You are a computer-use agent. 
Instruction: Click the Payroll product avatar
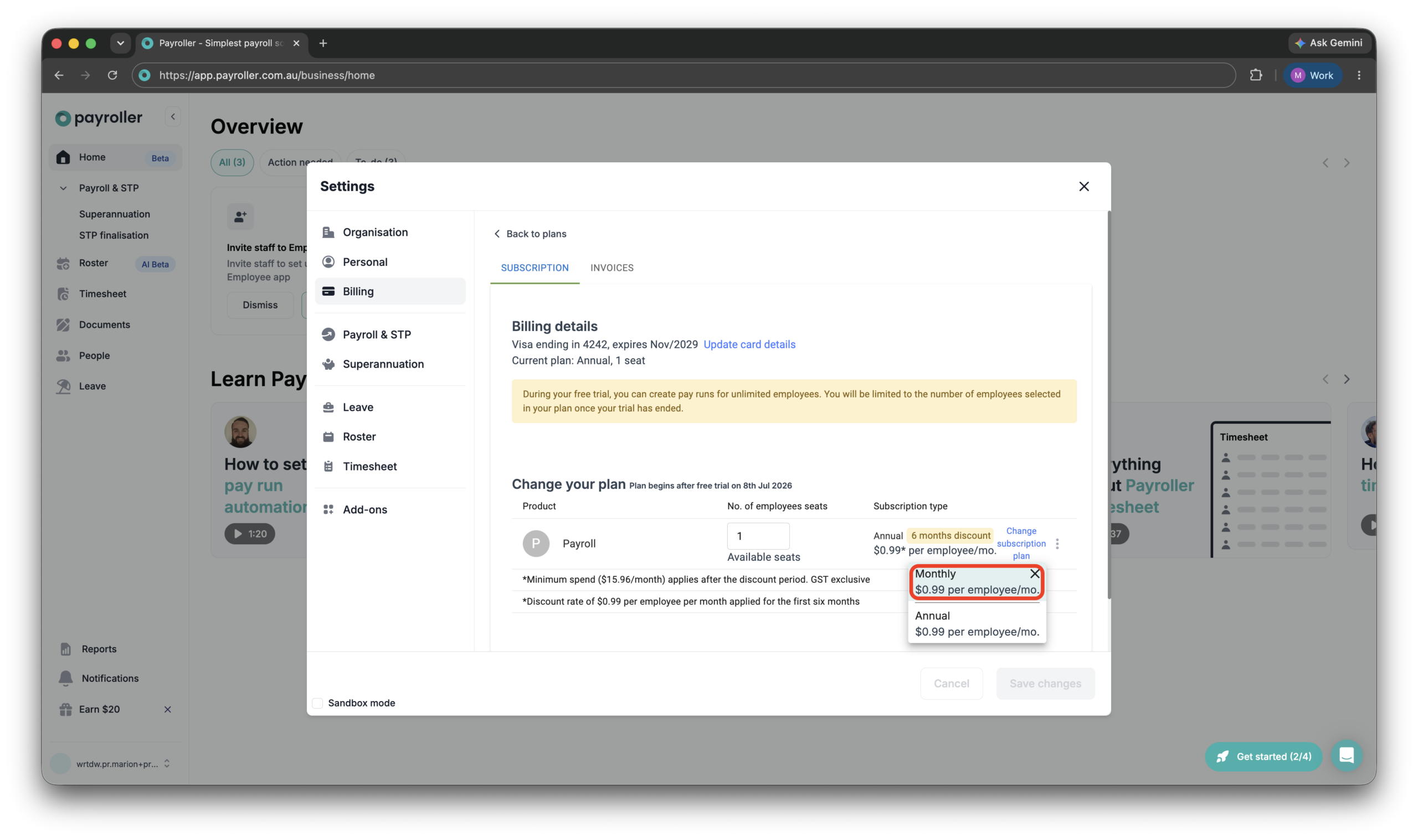(536, 543)
